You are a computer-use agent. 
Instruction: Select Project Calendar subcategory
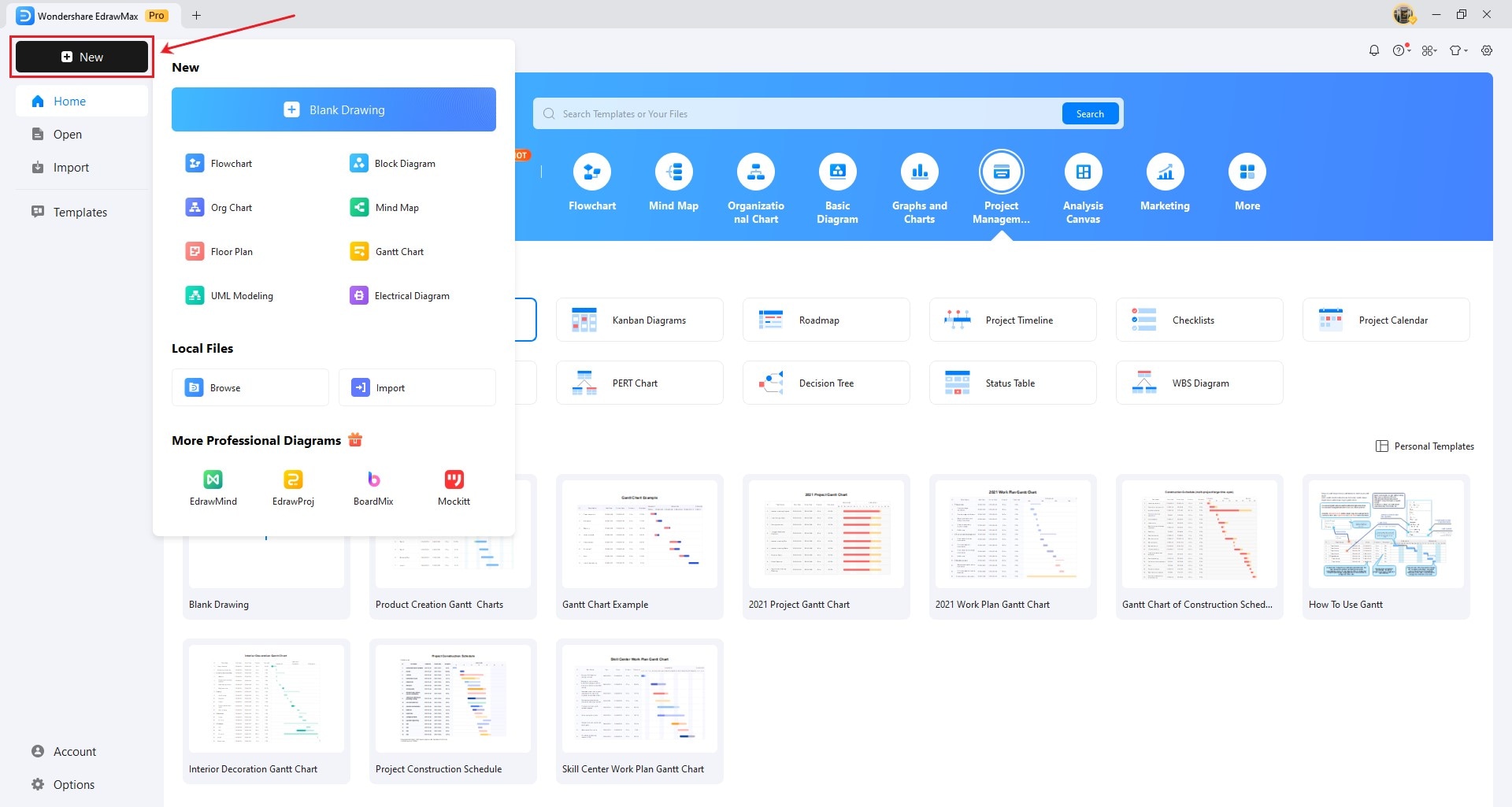point(1386,320)
